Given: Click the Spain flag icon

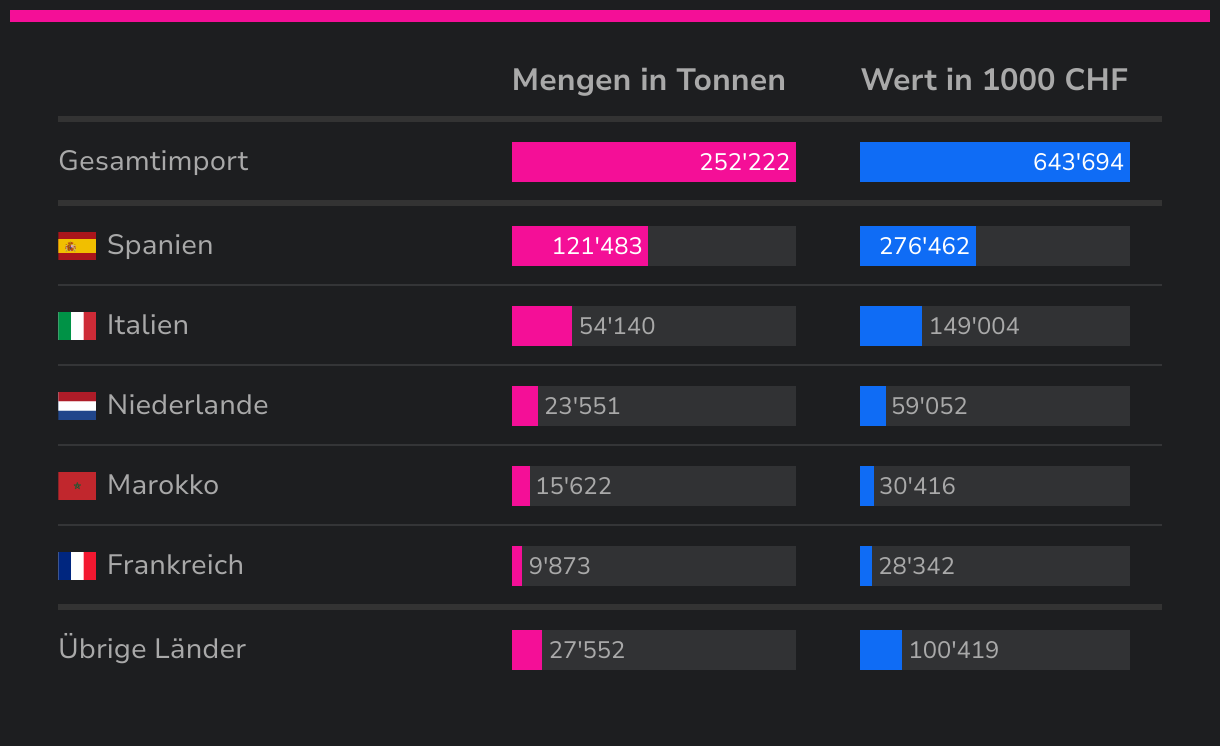Looking at the screenshot, I should pos(77,246).
